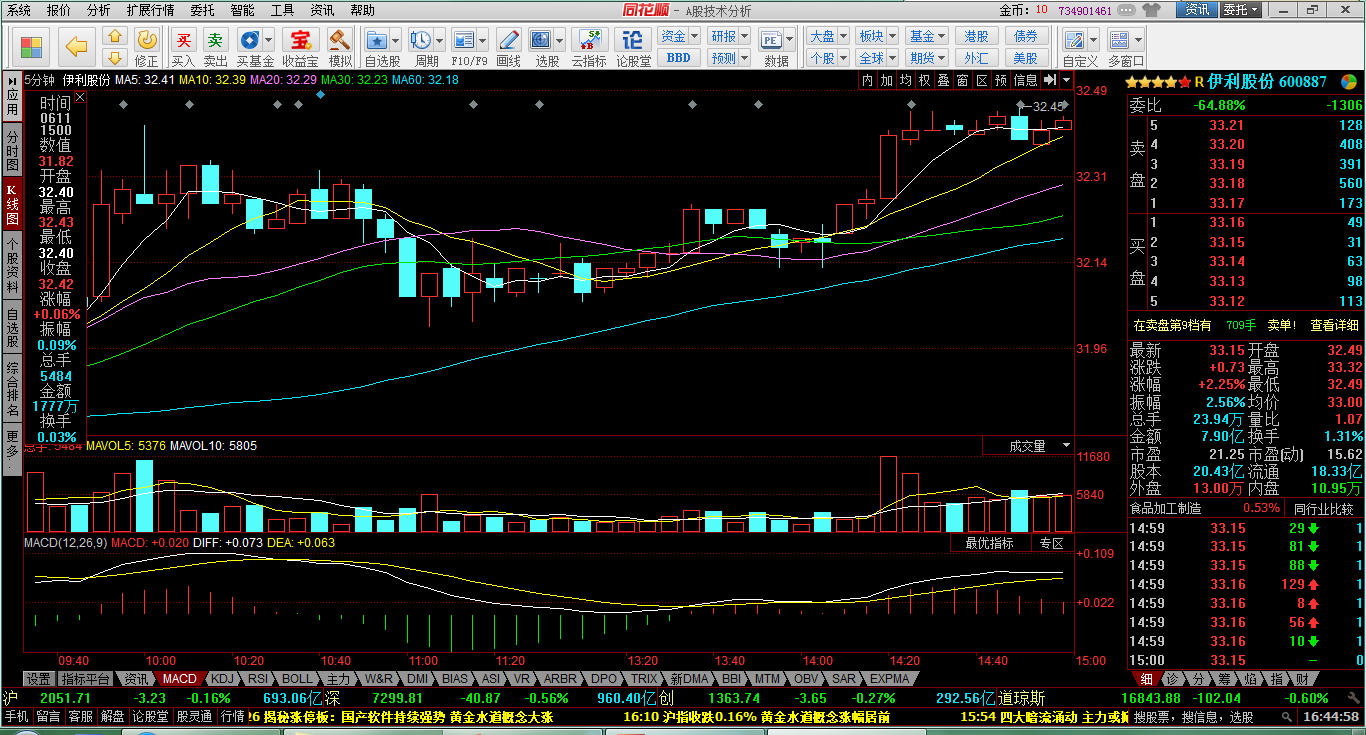
Task: Click the 自定义 customize icon
Action: click(1075, 40)
